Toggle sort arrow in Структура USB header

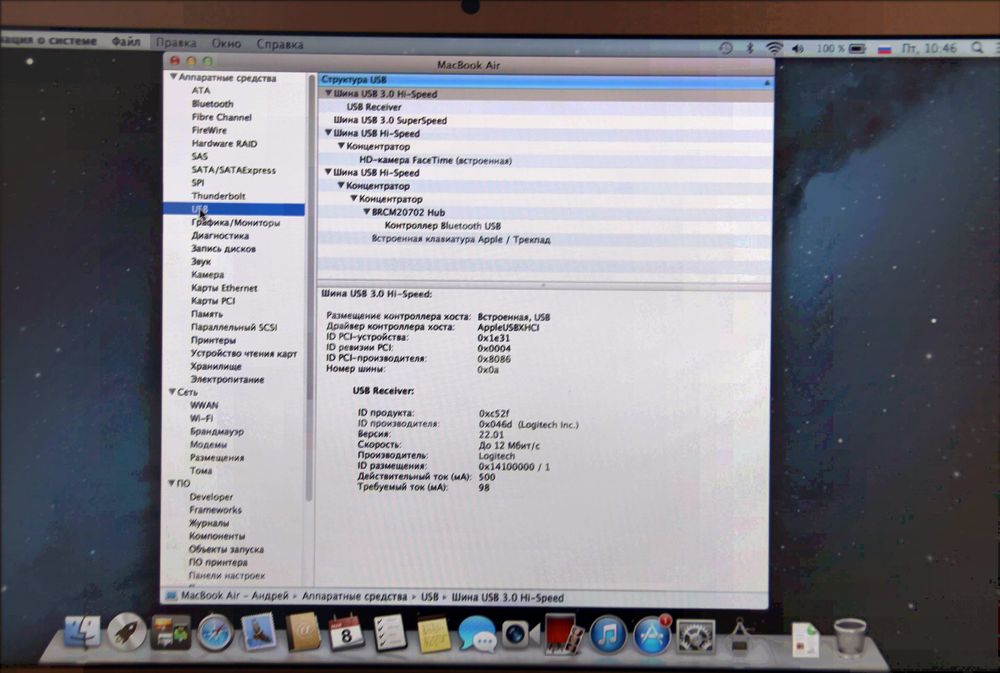pos(767,82)
